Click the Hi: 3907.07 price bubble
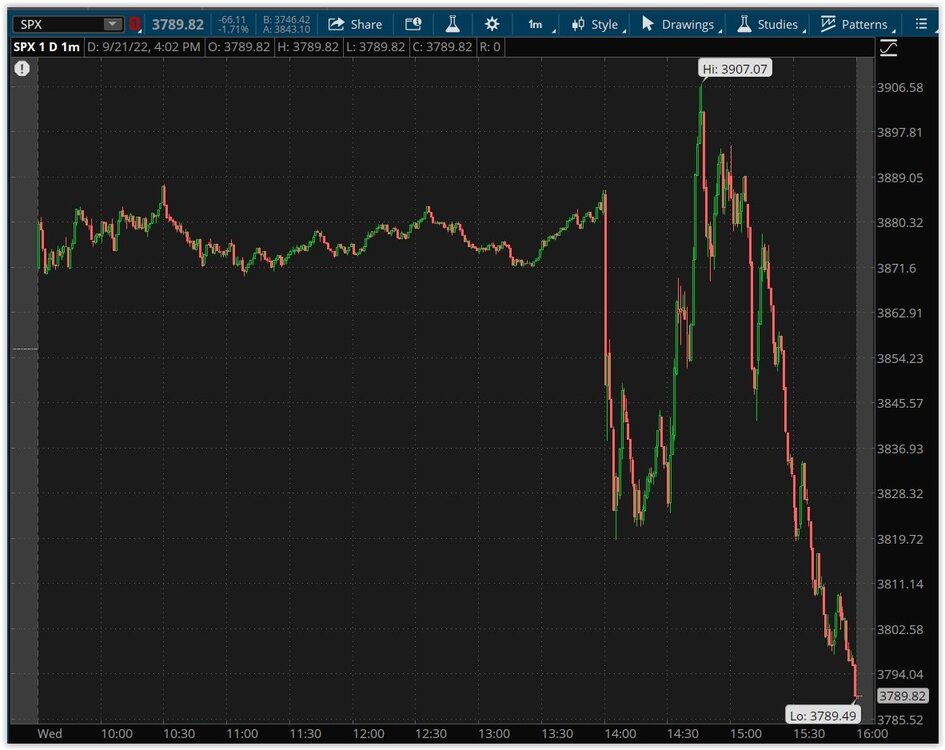 (x=735, y=68)
